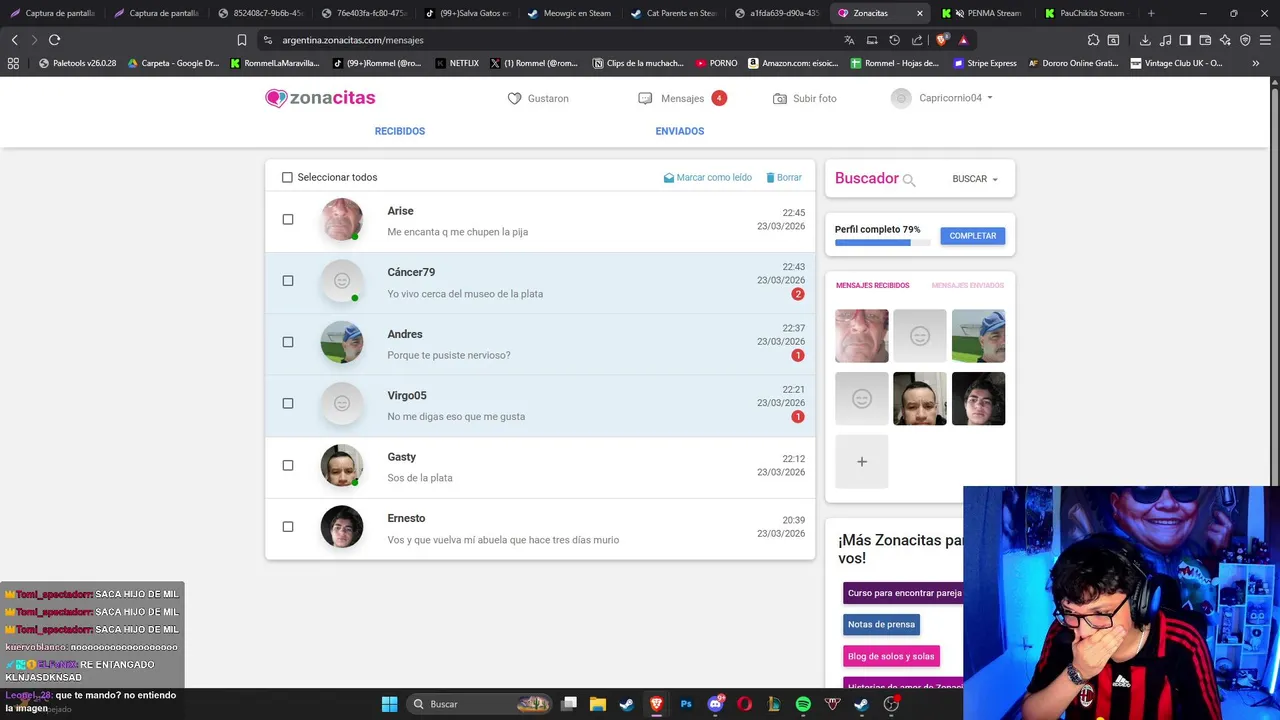Click the browser back arrow
The height and width of the screenshot is (720, 1280).
tap(14, 40)
